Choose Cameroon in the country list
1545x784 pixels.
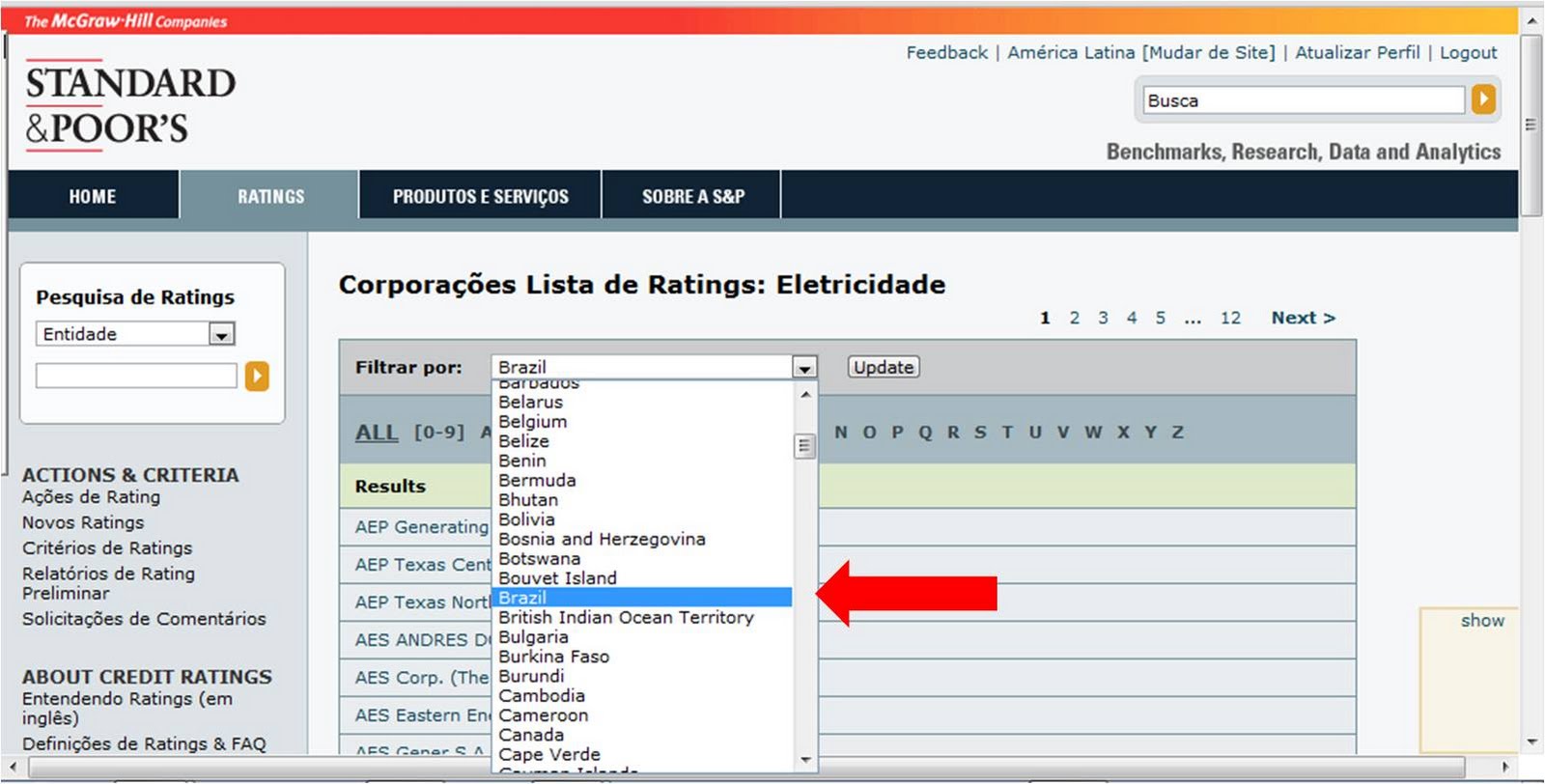(x=641, y=715)
